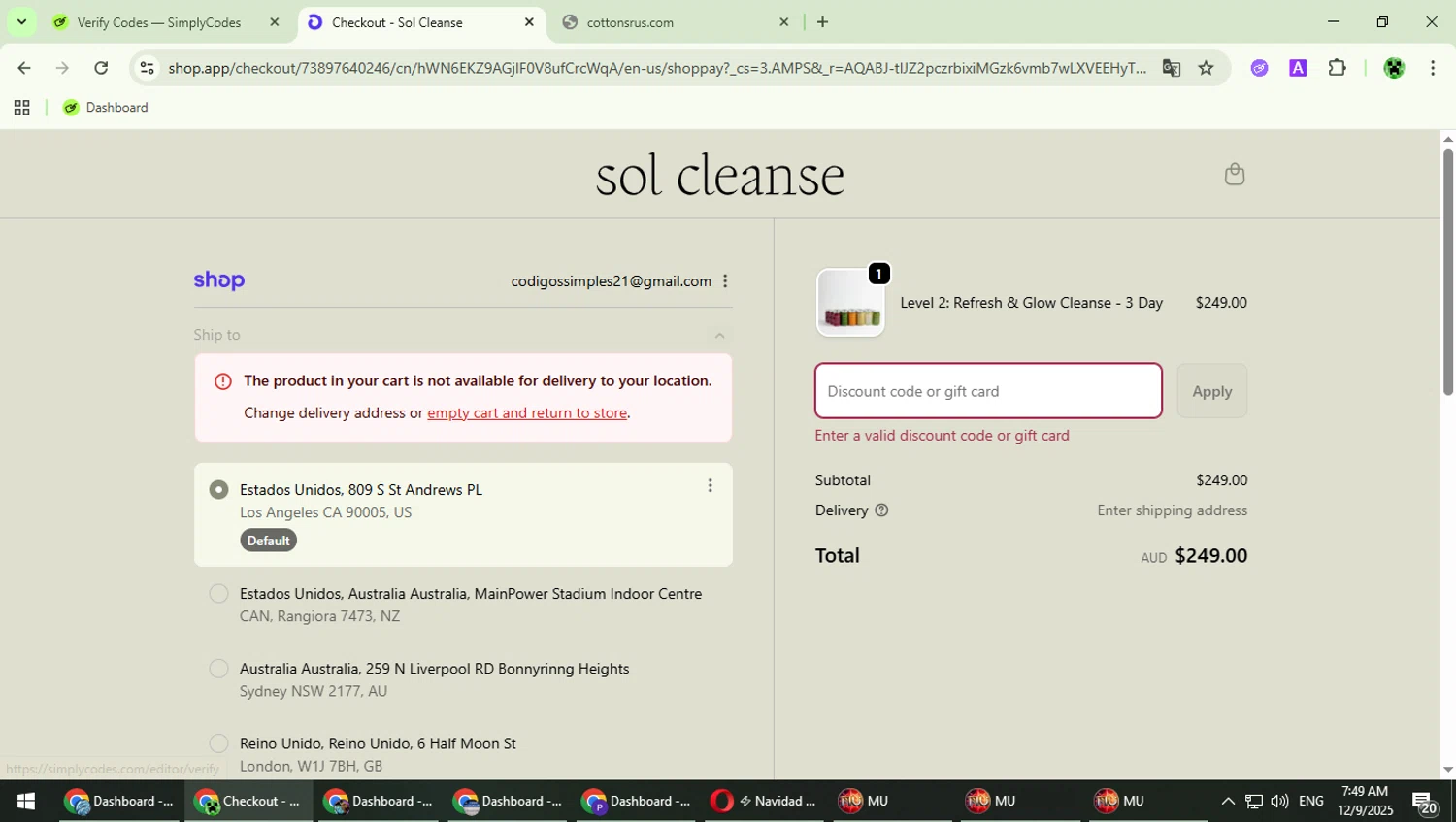
Task: Select the 809 S St Andrews PL address radio button
Action: click(x=219, y=490)
